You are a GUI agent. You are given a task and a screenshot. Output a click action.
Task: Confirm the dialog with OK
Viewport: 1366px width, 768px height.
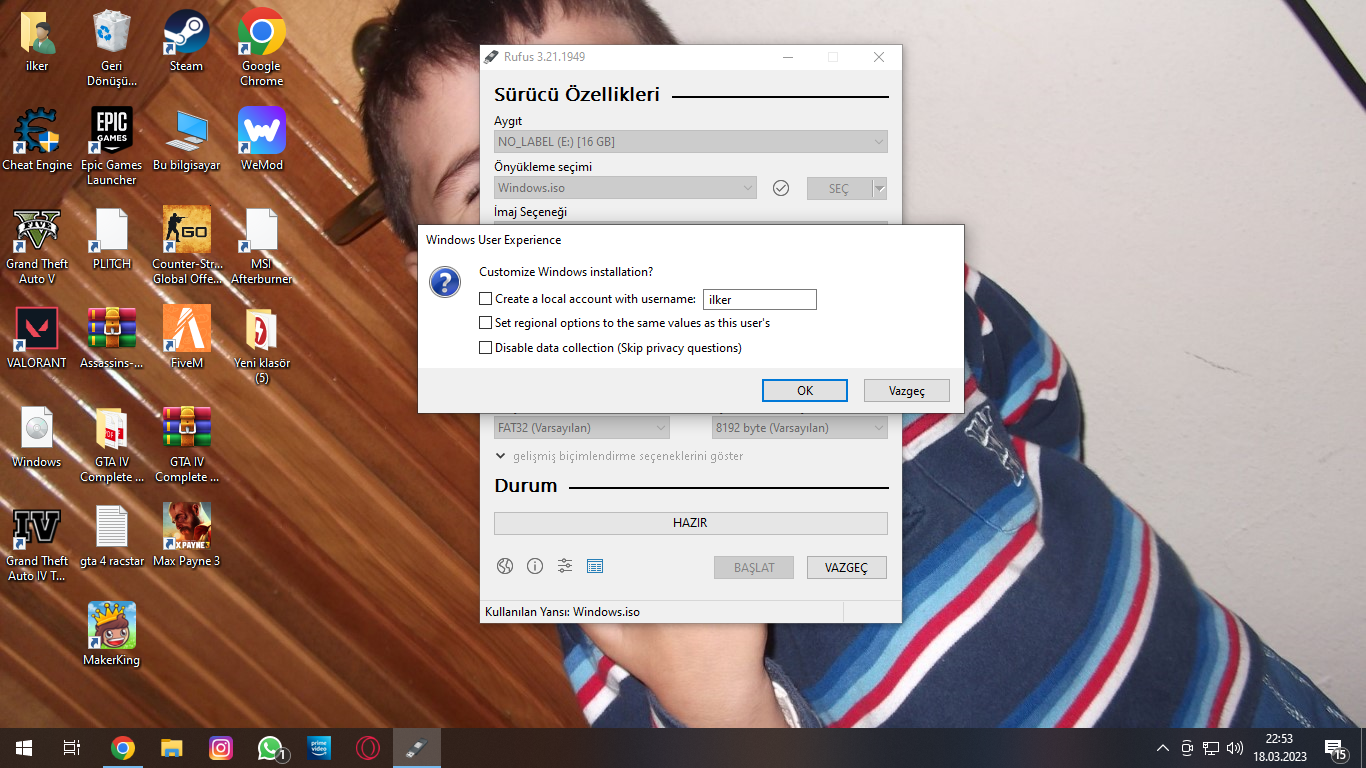(805, 390)
